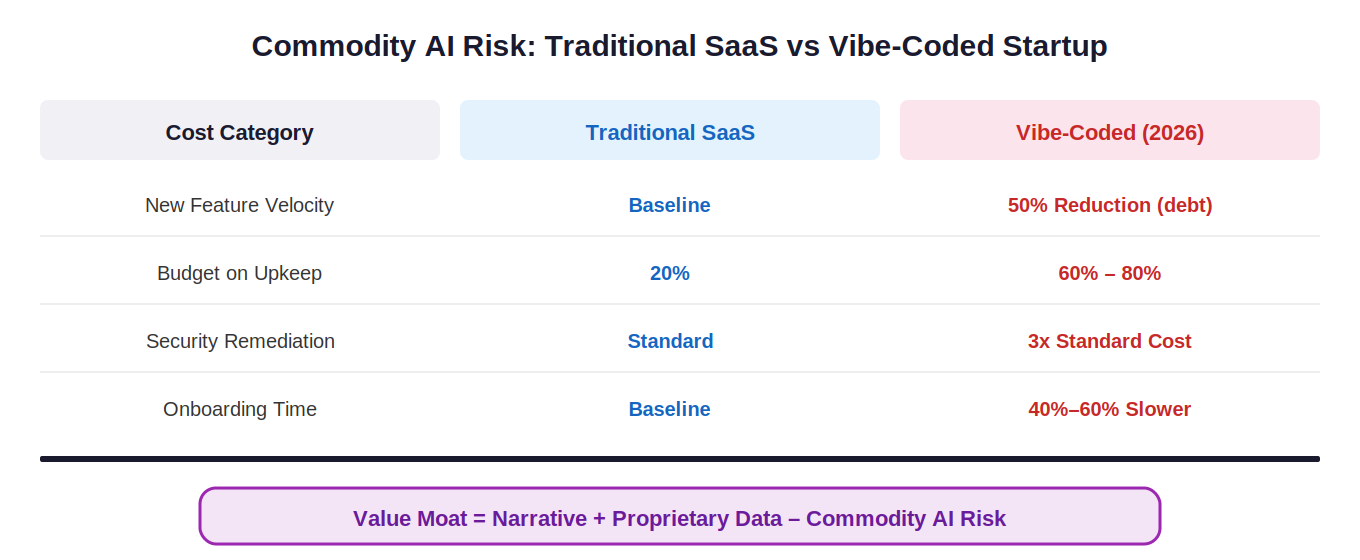
Task: Click the 50% Reduction (debt) value
Action: point(1109,205)
